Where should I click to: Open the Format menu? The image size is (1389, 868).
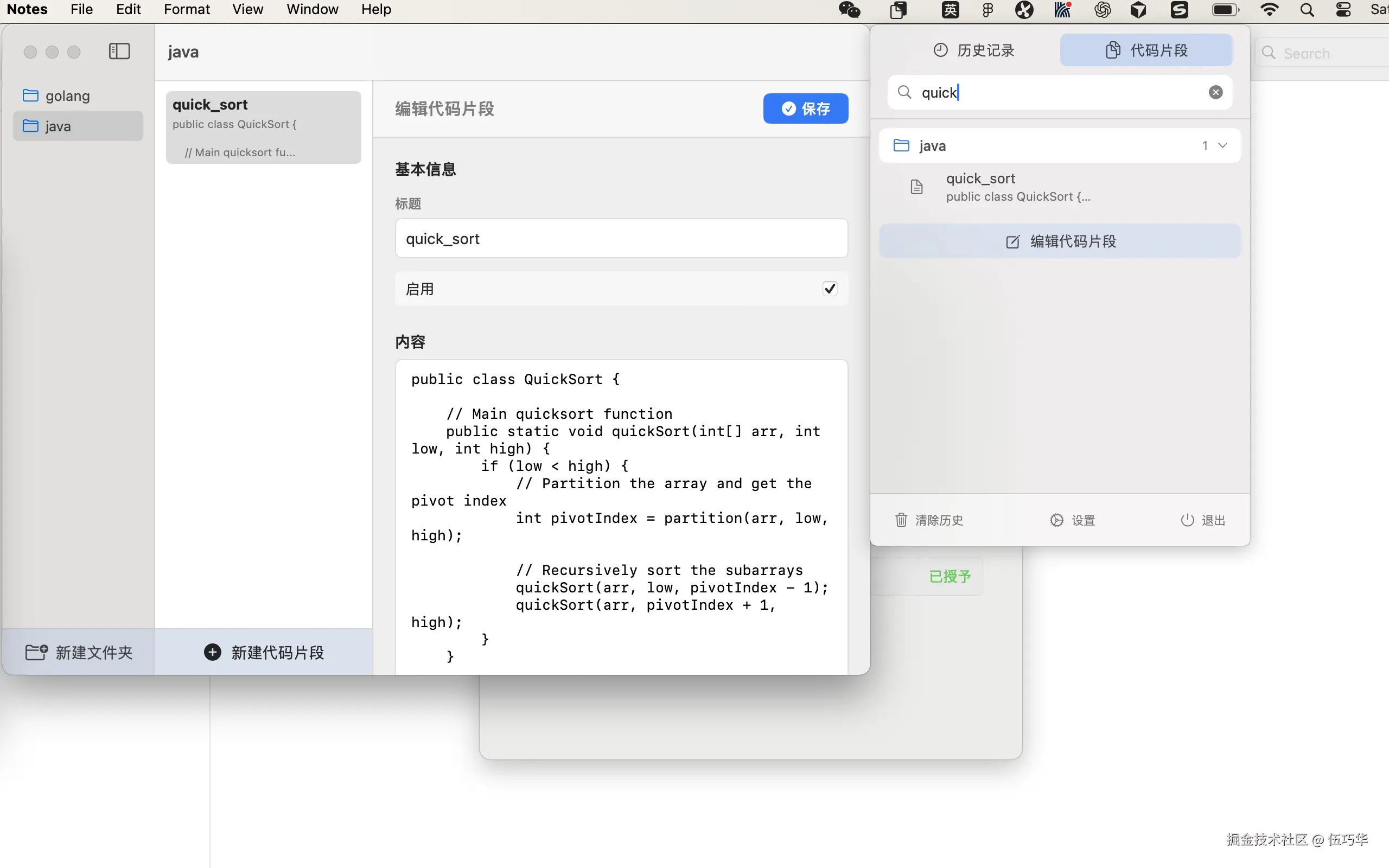[186, 9]
